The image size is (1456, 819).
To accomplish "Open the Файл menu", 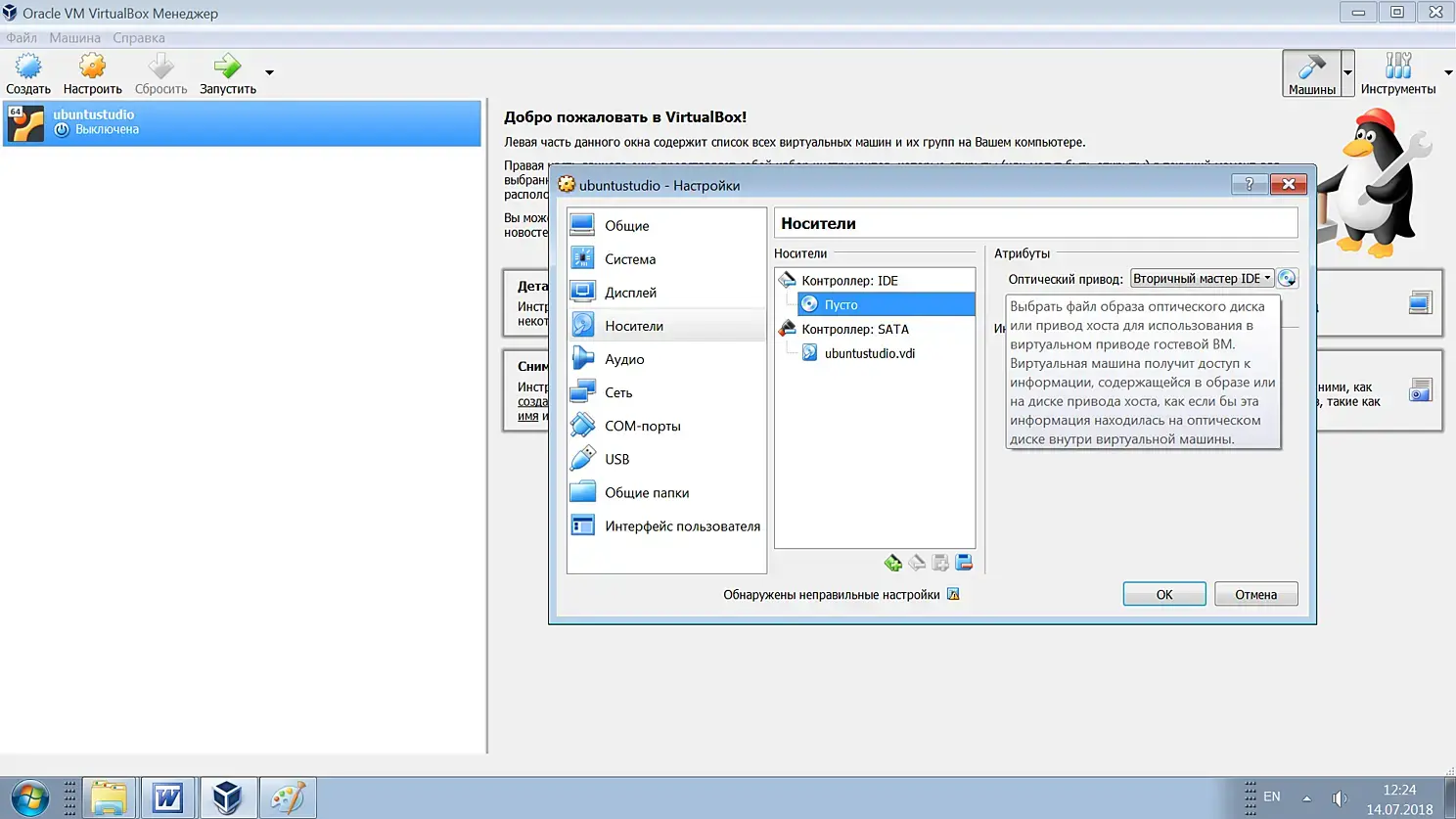I will 22,38.
